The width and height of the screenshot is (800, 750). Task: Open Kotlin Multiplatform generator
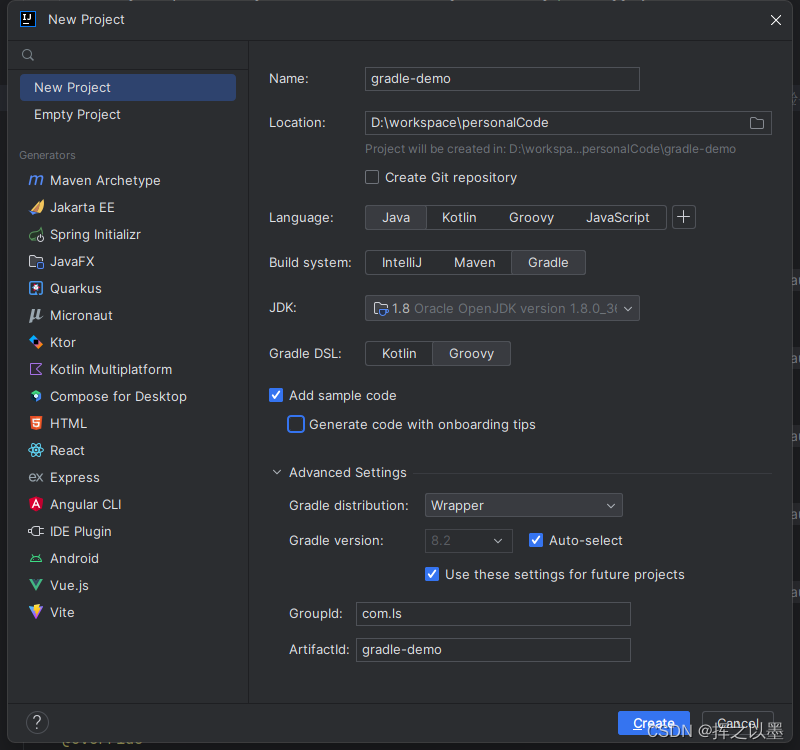(111, 369)
